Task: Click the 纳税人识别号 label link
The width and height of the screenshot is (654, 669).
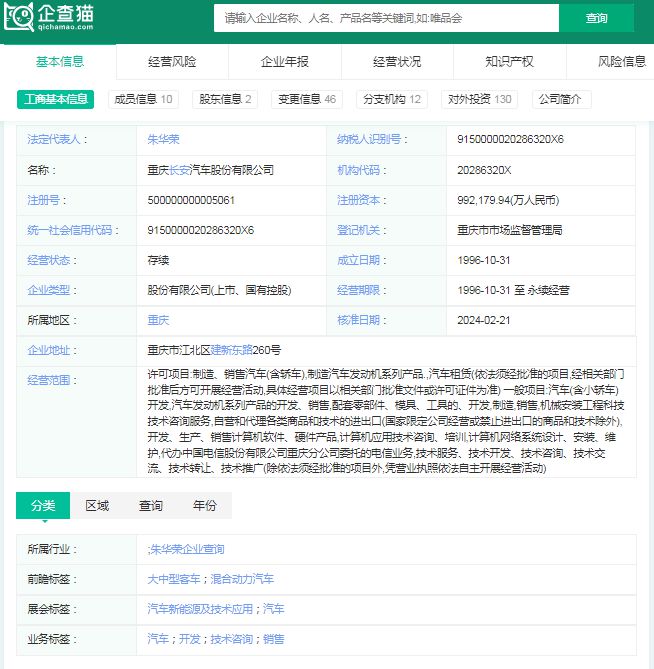Action: coord(369,140)
